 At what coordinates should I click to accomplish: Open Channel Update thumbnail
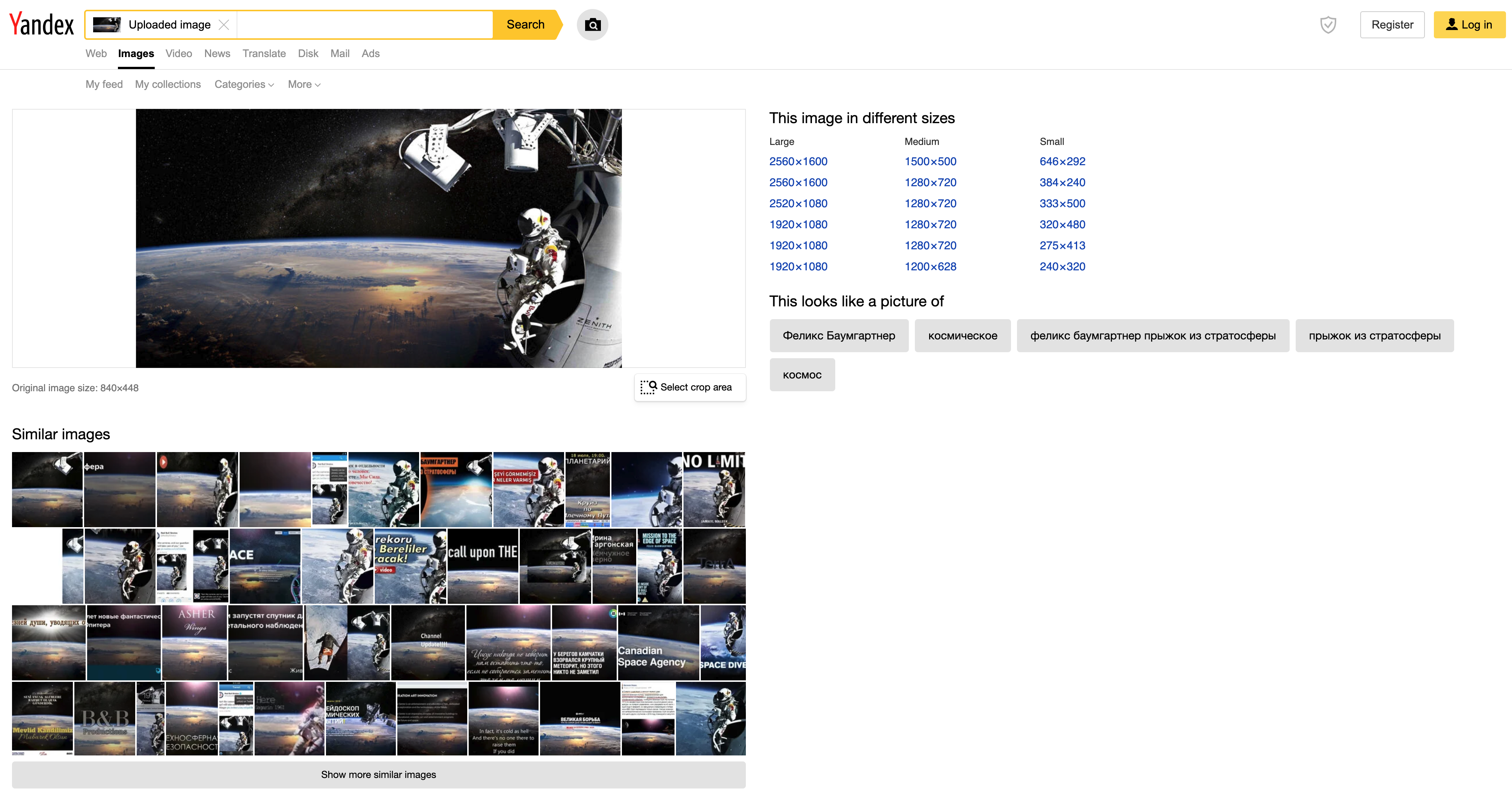[x=428, y=643]
